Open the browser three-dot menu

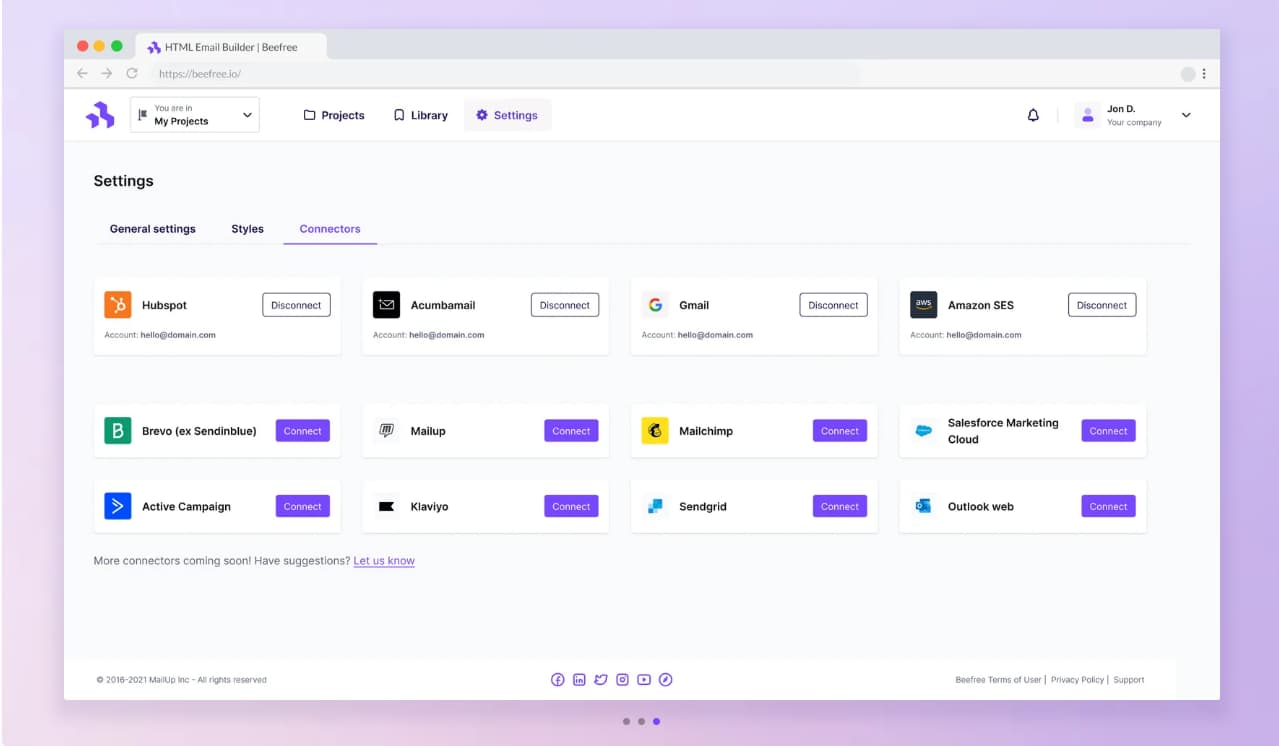[1204, 73]
